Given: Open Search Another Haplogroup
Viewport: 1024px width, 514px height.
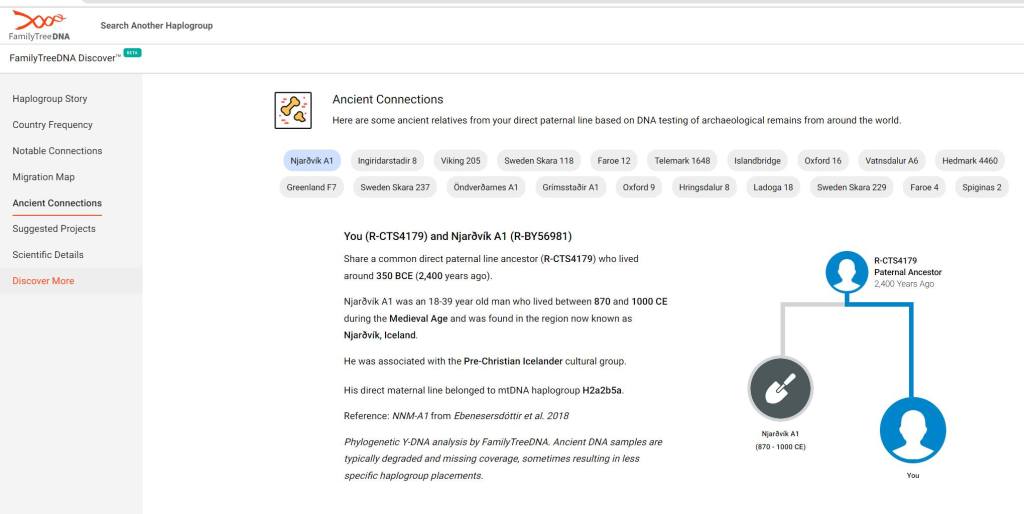Looking at the screenshot, I should click(x=156, y=25).
